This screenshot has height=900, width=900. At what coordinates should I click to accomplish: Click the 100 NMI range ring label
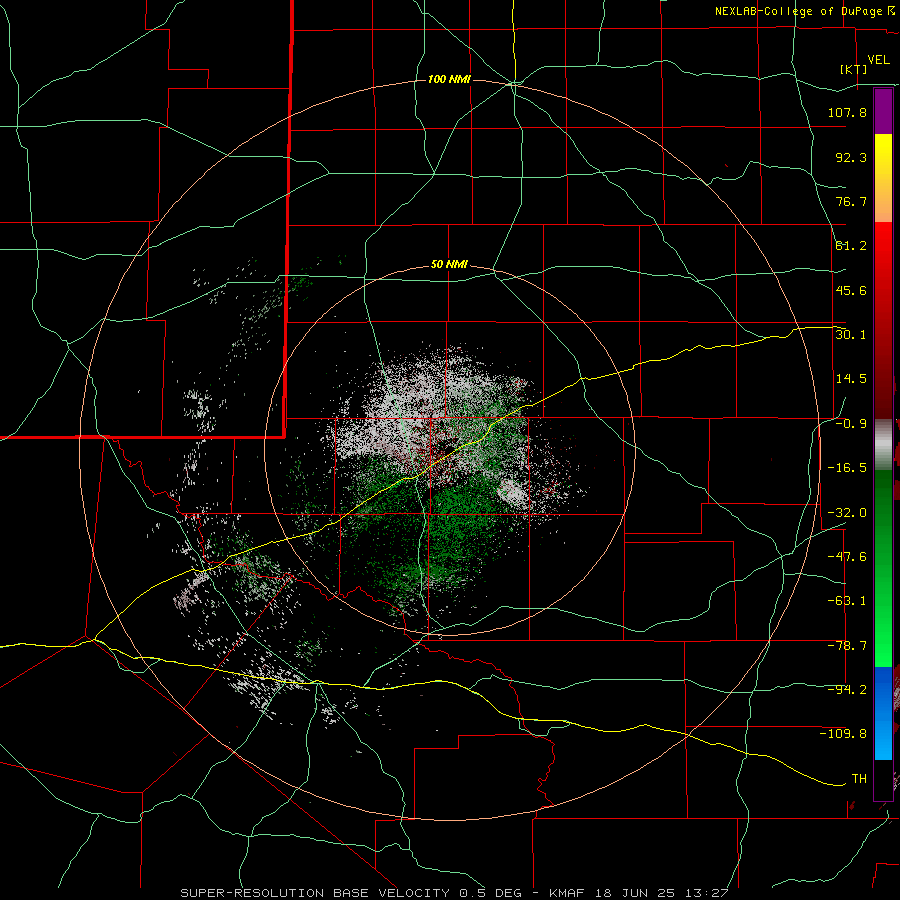[x=449, y=79]
